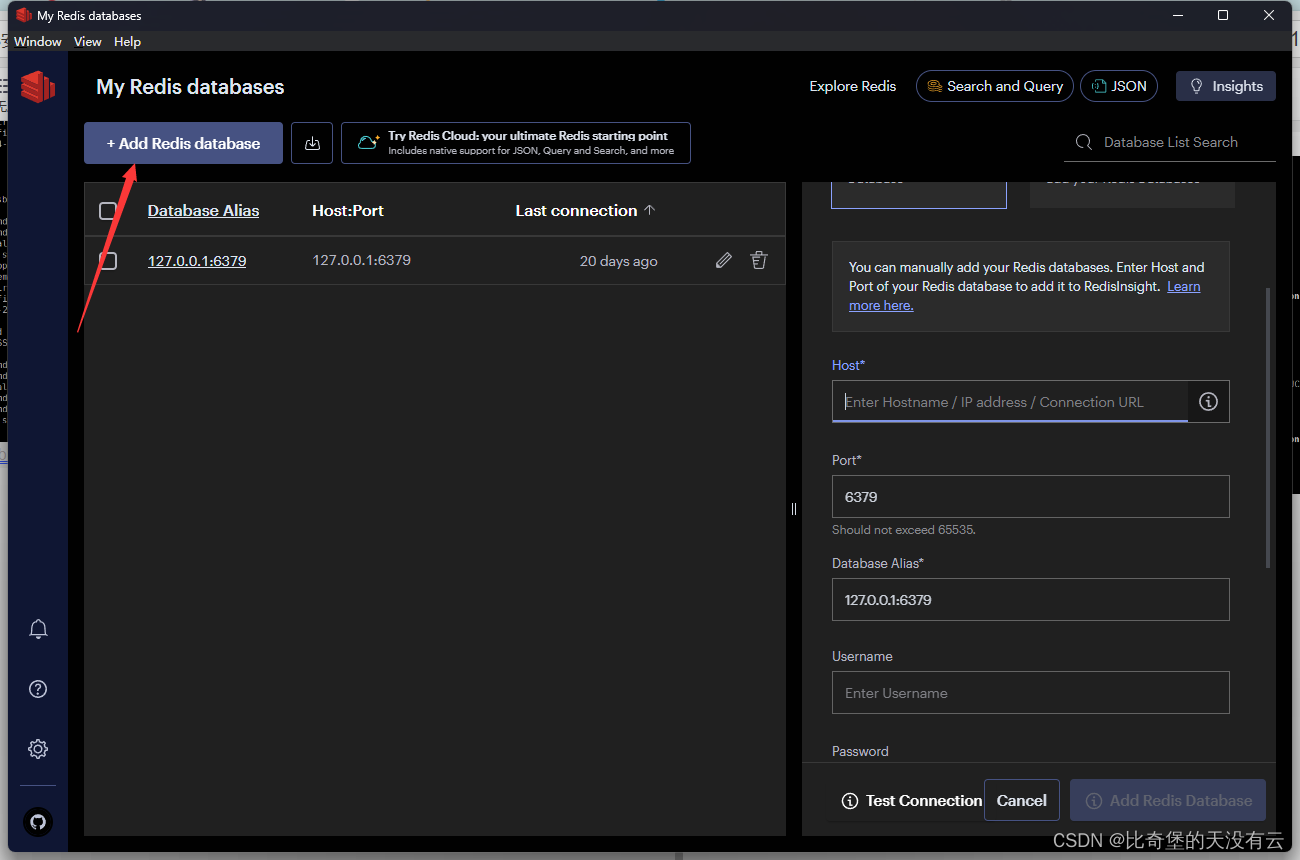Viewport: 1300px width, 860px height.
Task: Delete the 127.0.0.1:6379 database with trash icon
Action: click(x=759, y=260)
